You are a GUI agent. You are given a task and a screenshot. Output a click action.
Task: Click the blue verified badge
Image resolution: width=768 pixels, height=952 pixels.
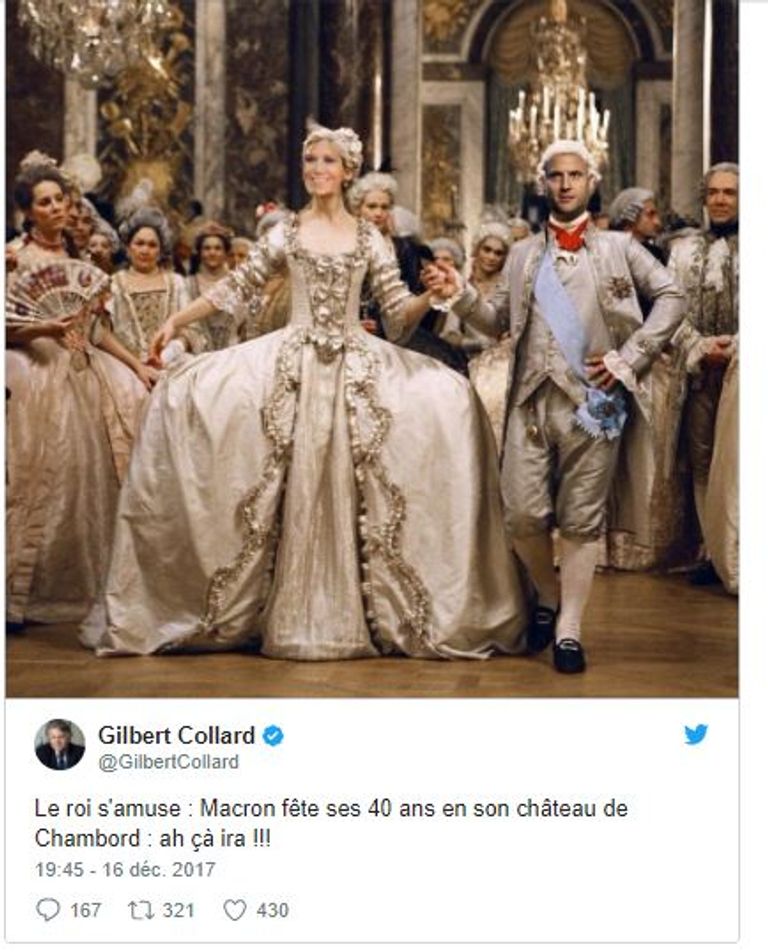pyautogui.click(x=273, y=736)
